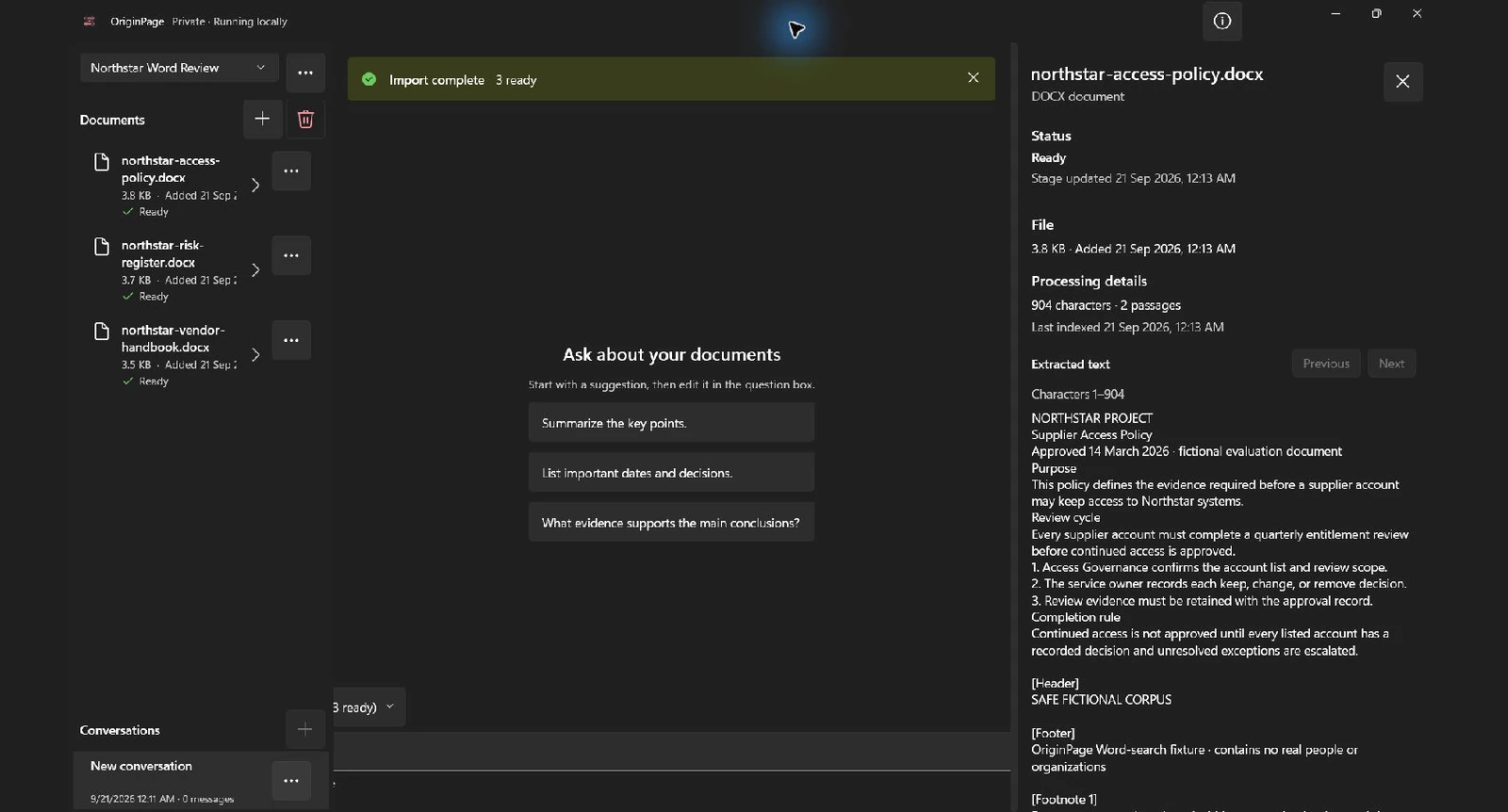Screen dimensions: 1508x812
Task: Expand northstar-vendor-handbook.docx details chevron
Action: pos(254,354)
